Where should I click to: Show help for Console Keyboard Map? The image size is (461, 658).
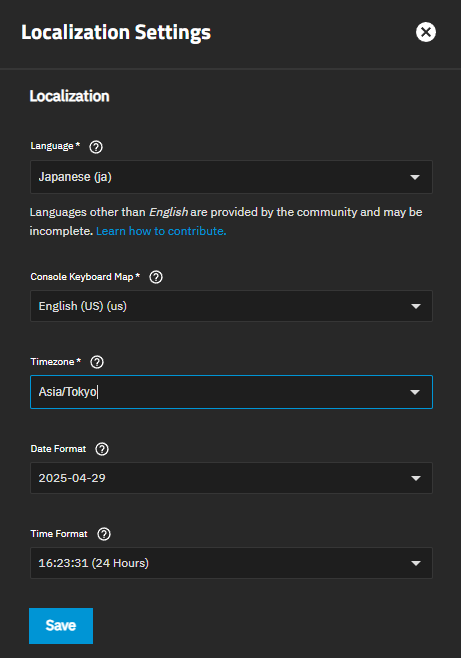tap(156, 277)
